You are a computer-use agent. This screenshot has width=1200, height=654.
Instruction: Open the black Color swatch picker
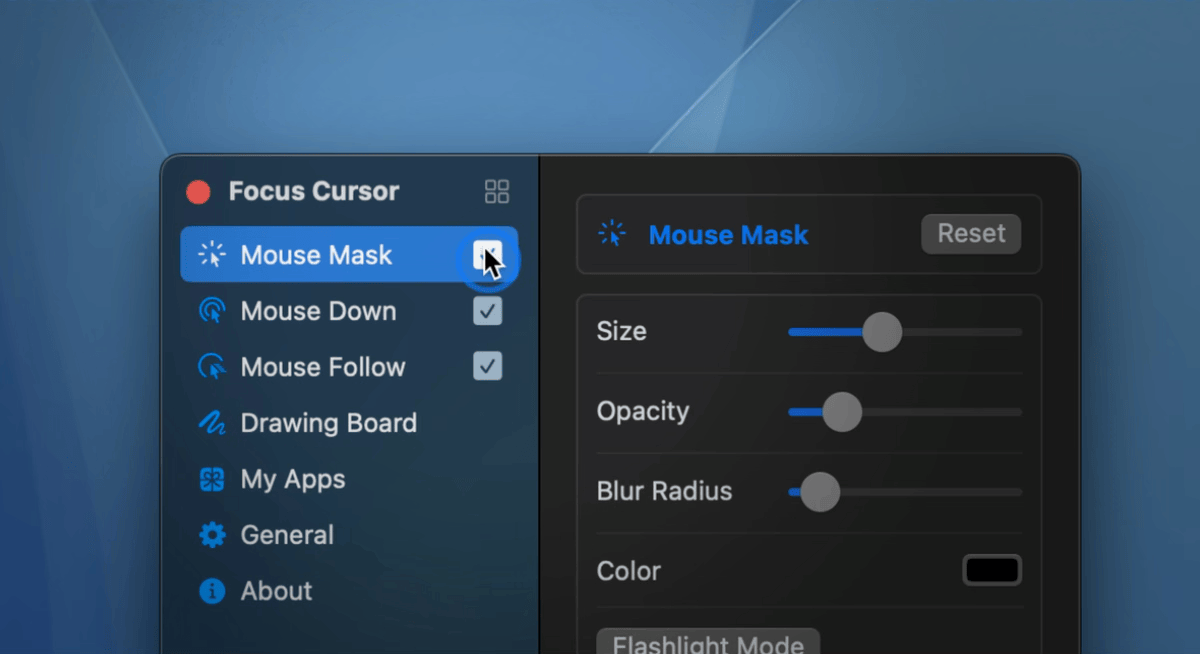point(991,570)
